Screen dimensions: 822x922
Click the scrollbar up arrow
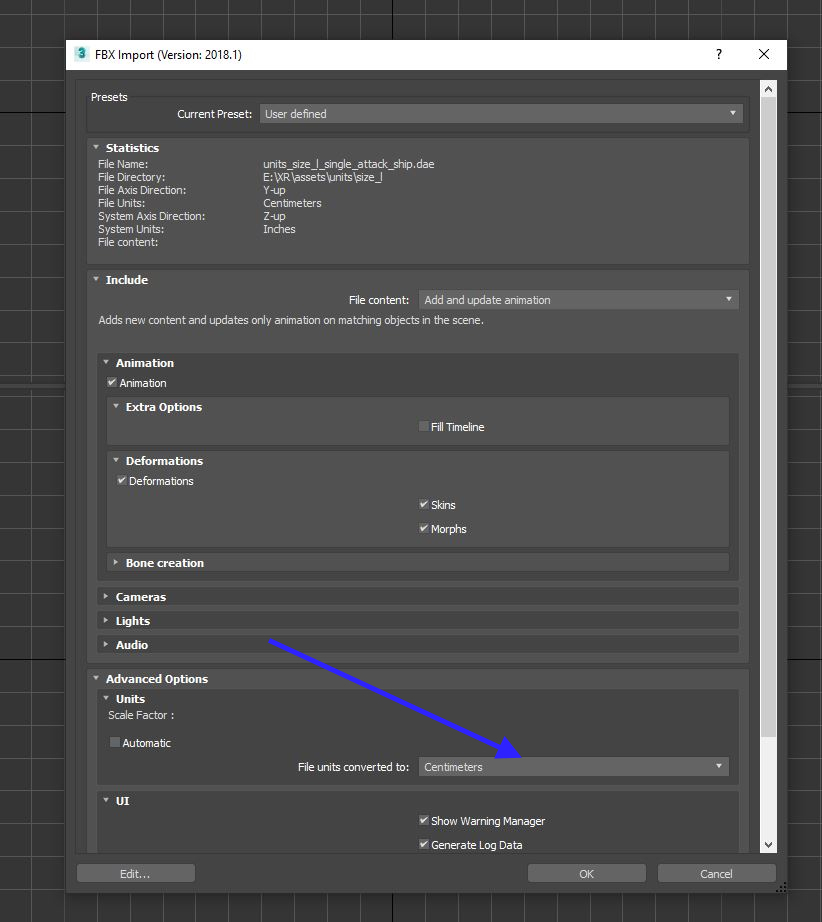768,89
